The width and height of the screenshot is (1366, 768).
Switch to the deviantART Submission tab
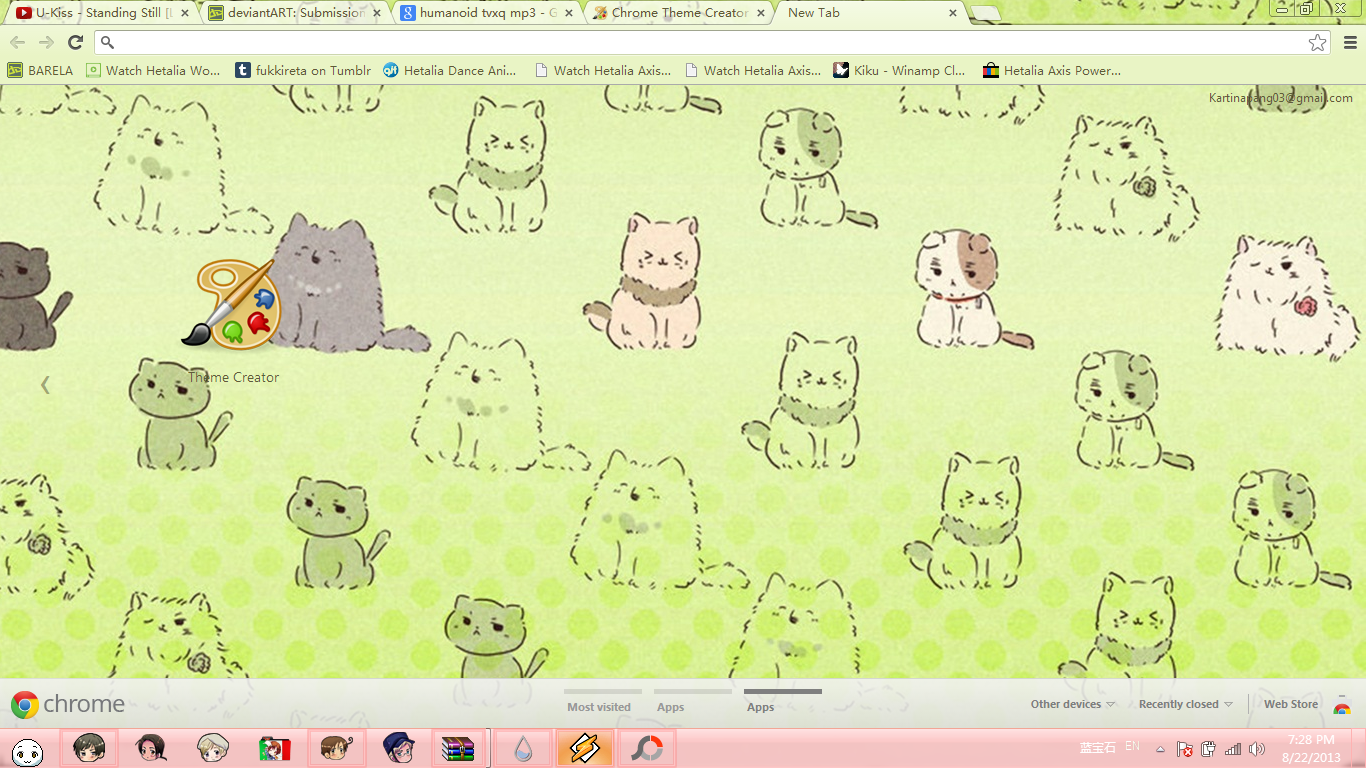(292, 13)
